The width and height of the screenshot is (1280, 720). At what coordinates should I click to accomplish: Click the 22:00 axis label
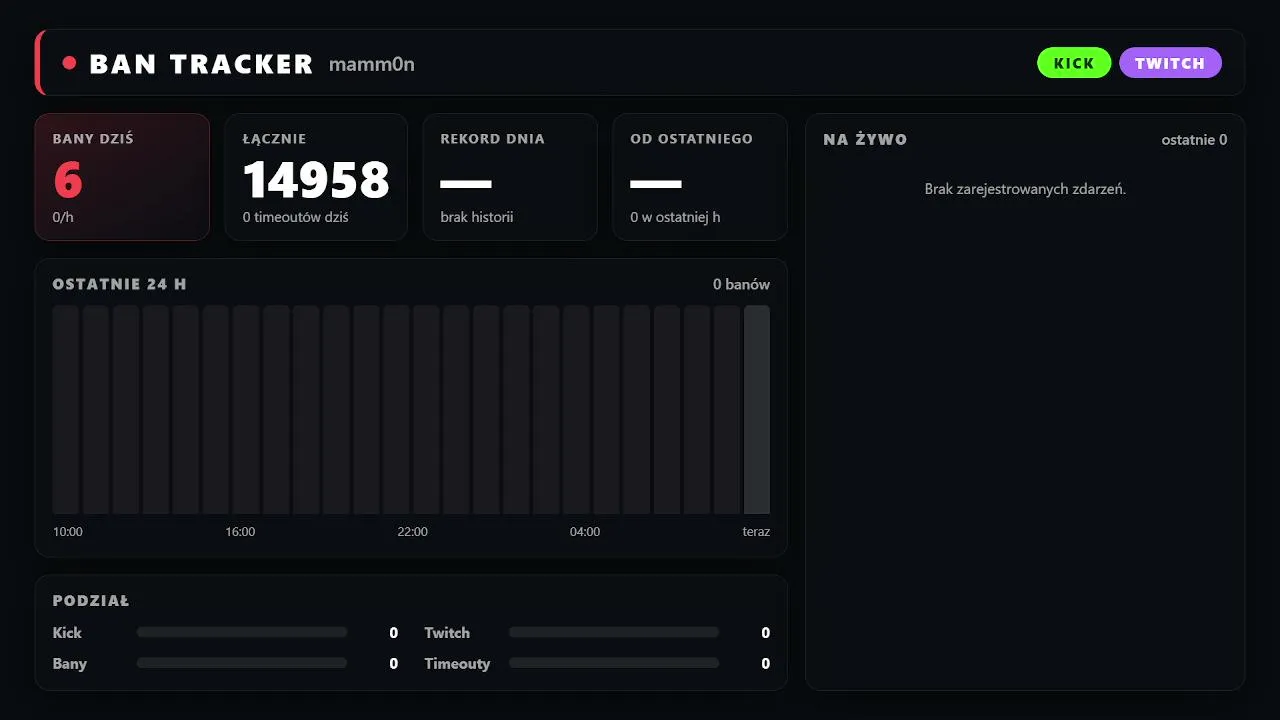pyautogui.click(x=412, y=532)
